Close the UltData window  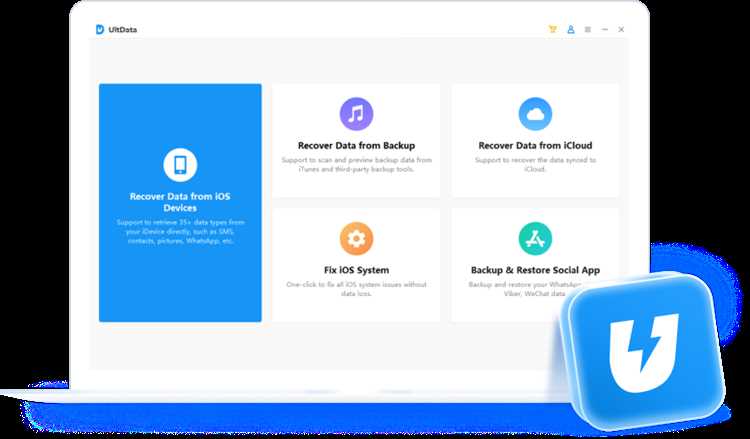coord(621,29)
